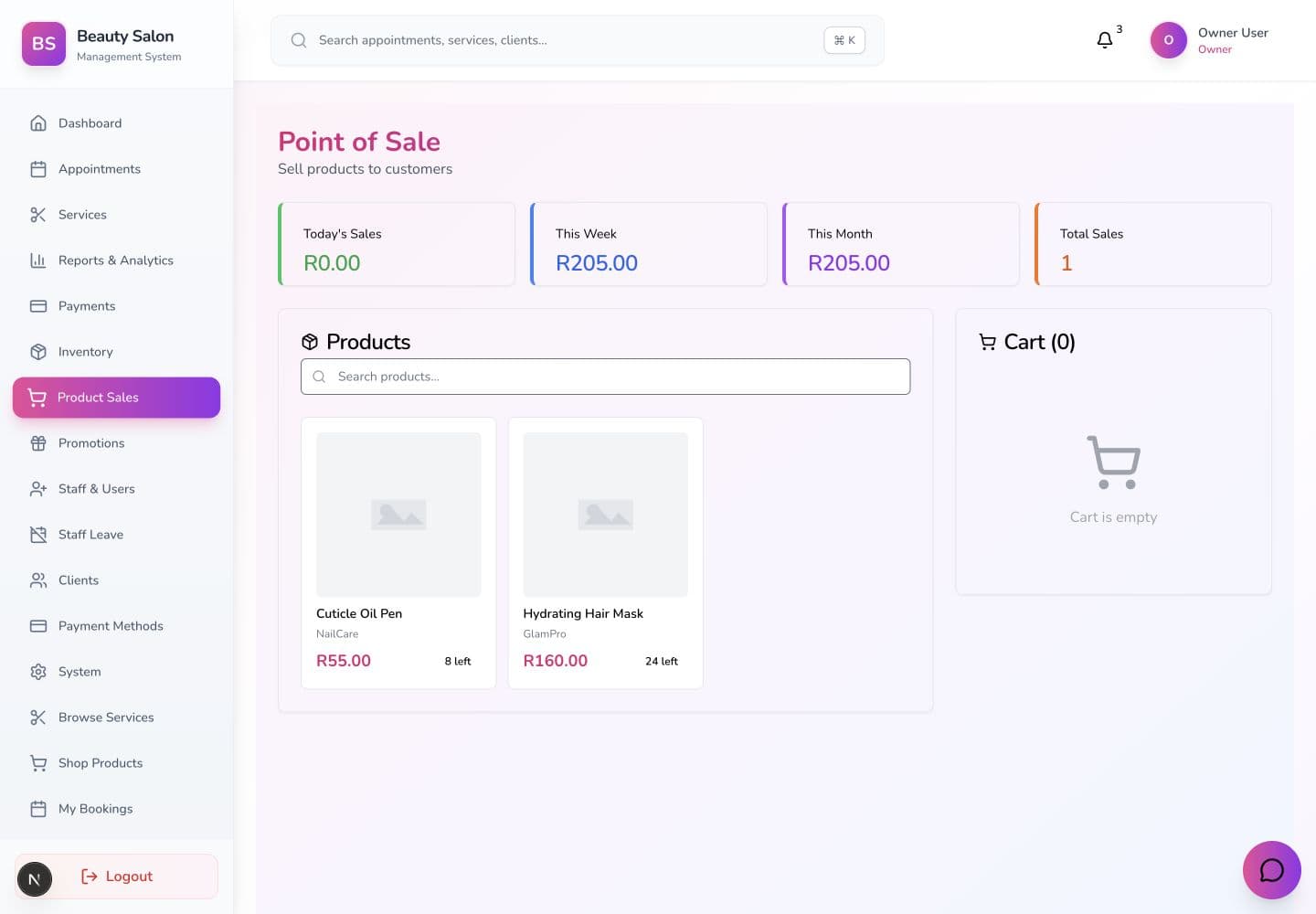The width and height of the screenshot is (1316, 914).
Task: Open Shop Products sidebar link
Action: pyautogui.click(x=117, y=763)
